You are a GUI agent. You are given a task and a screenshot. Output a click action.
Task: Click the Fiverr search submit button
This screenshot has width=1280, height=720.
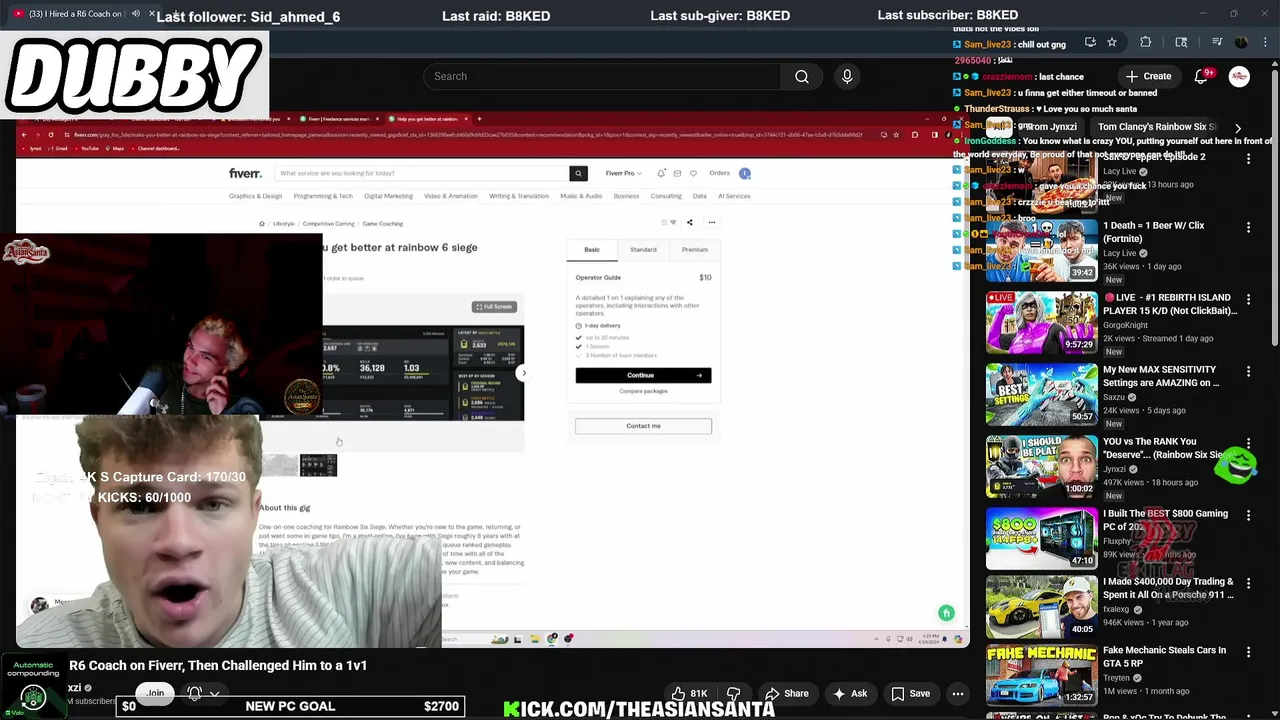tap(577, 173)
